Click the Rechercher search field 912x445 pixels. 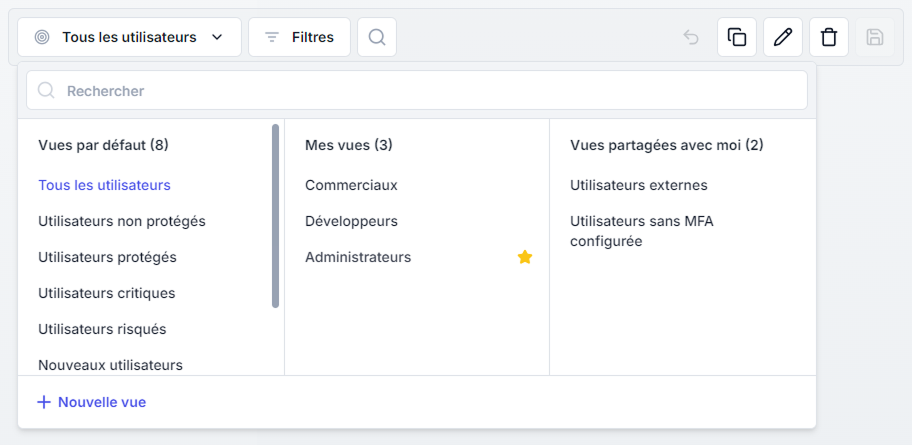(416, 90)
